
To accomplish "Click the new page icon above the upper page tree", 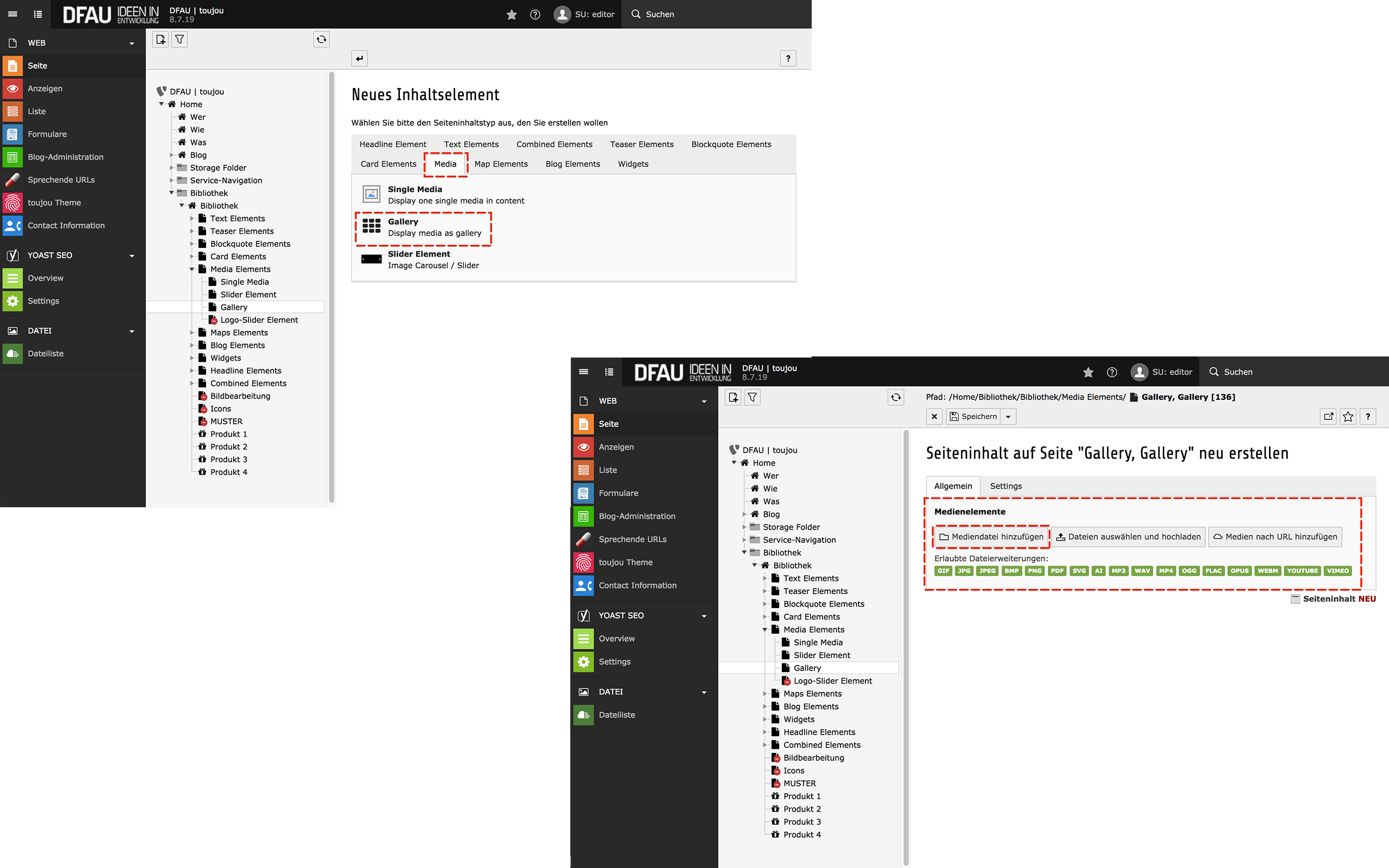I will pos(161,39).
